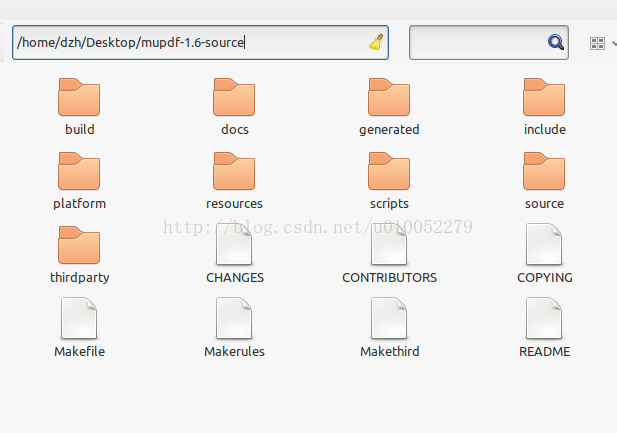This screenshot has height=433, width=617.
Task: Click the 'build' folder name label
Action: point(79,130)
